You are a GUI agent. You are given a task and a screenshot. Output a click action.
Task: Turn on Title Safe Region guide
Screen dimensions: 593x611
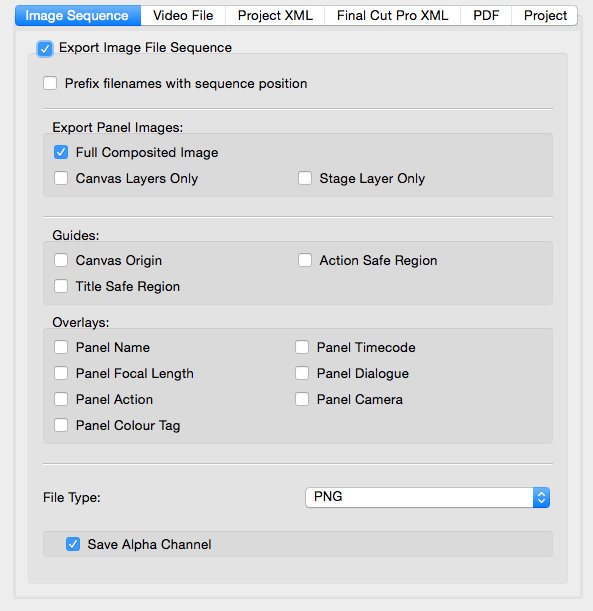(61, 286)
